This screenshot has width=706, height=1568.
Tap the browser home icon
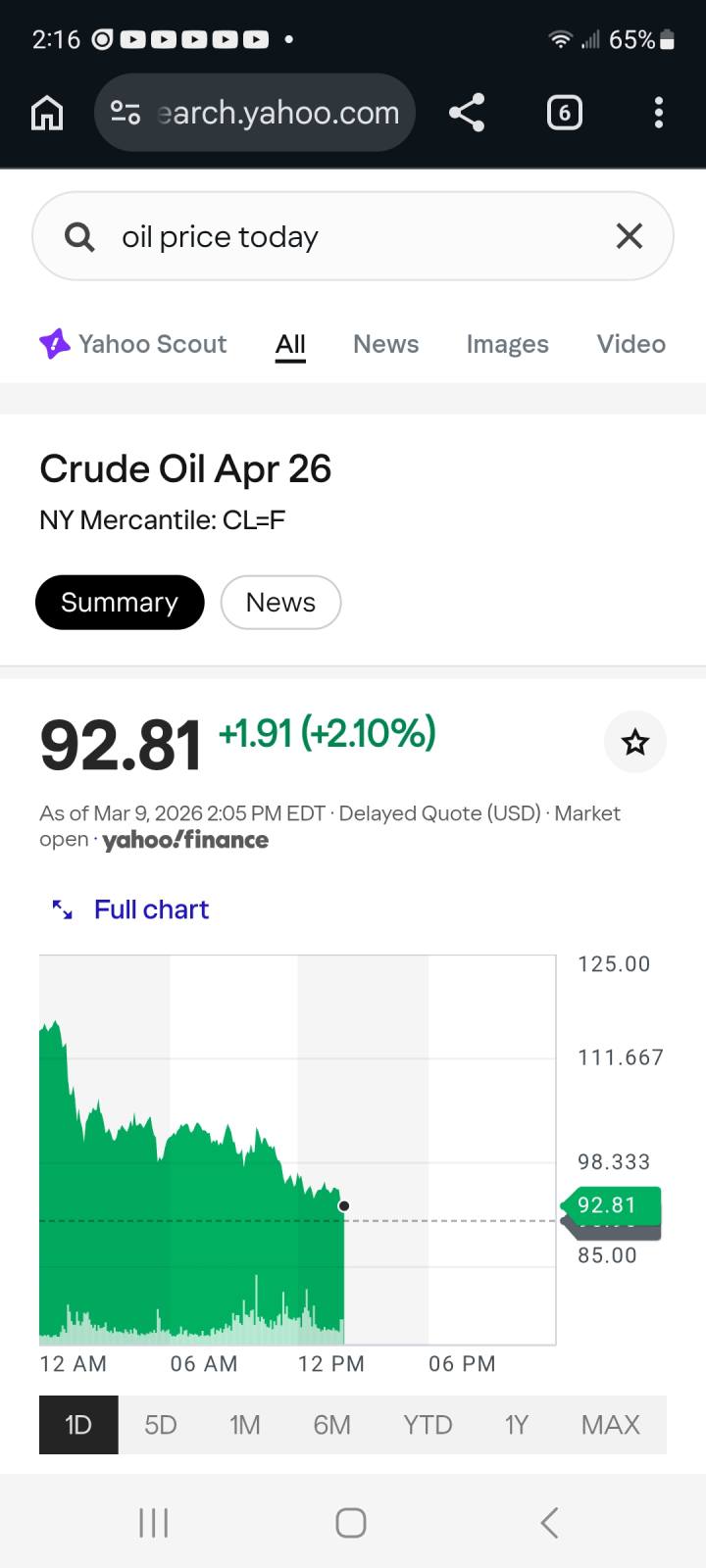[47, 113]
